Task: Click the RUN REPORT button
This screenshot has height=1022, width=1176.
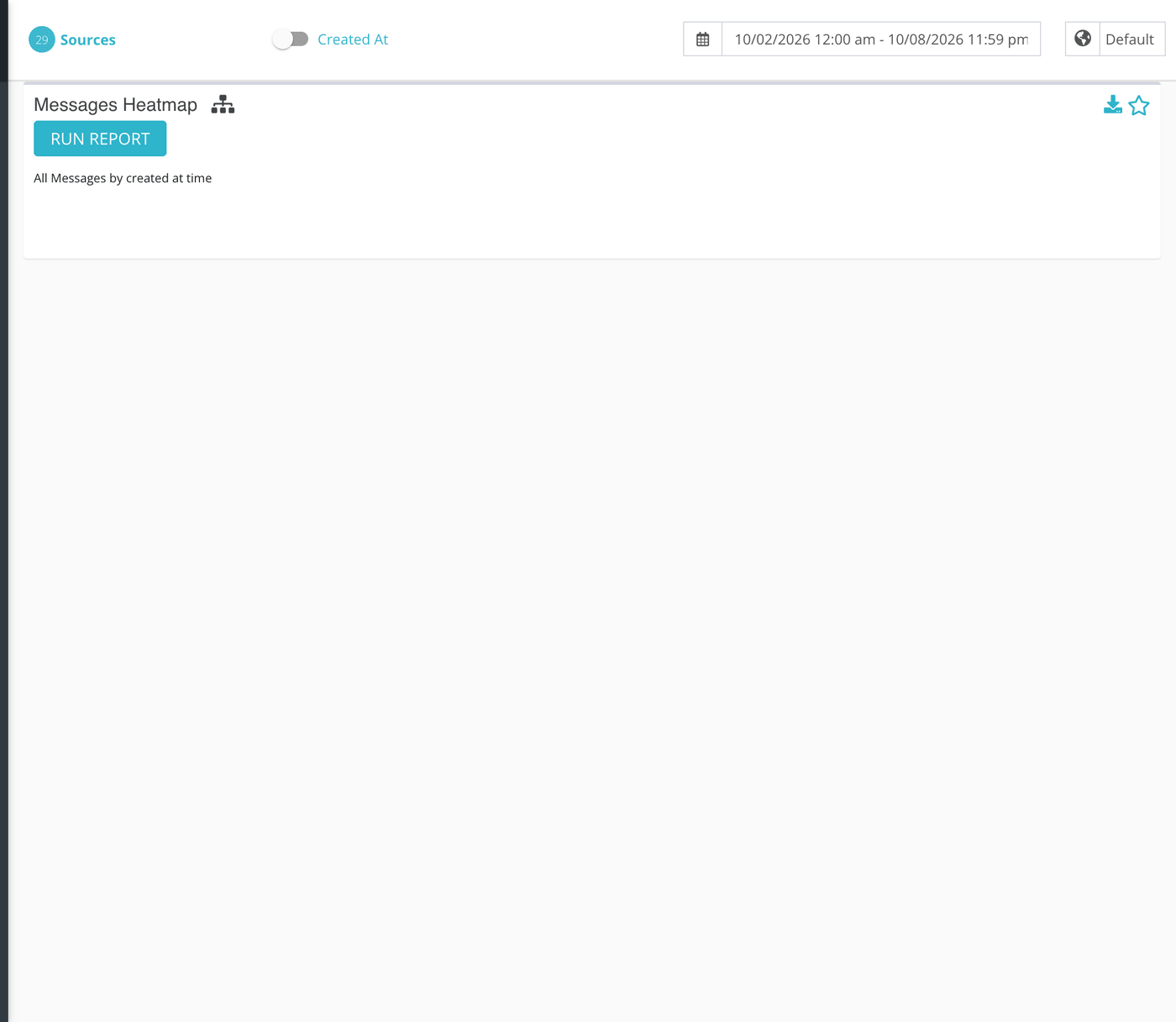Action: click(x=100, y=139)
